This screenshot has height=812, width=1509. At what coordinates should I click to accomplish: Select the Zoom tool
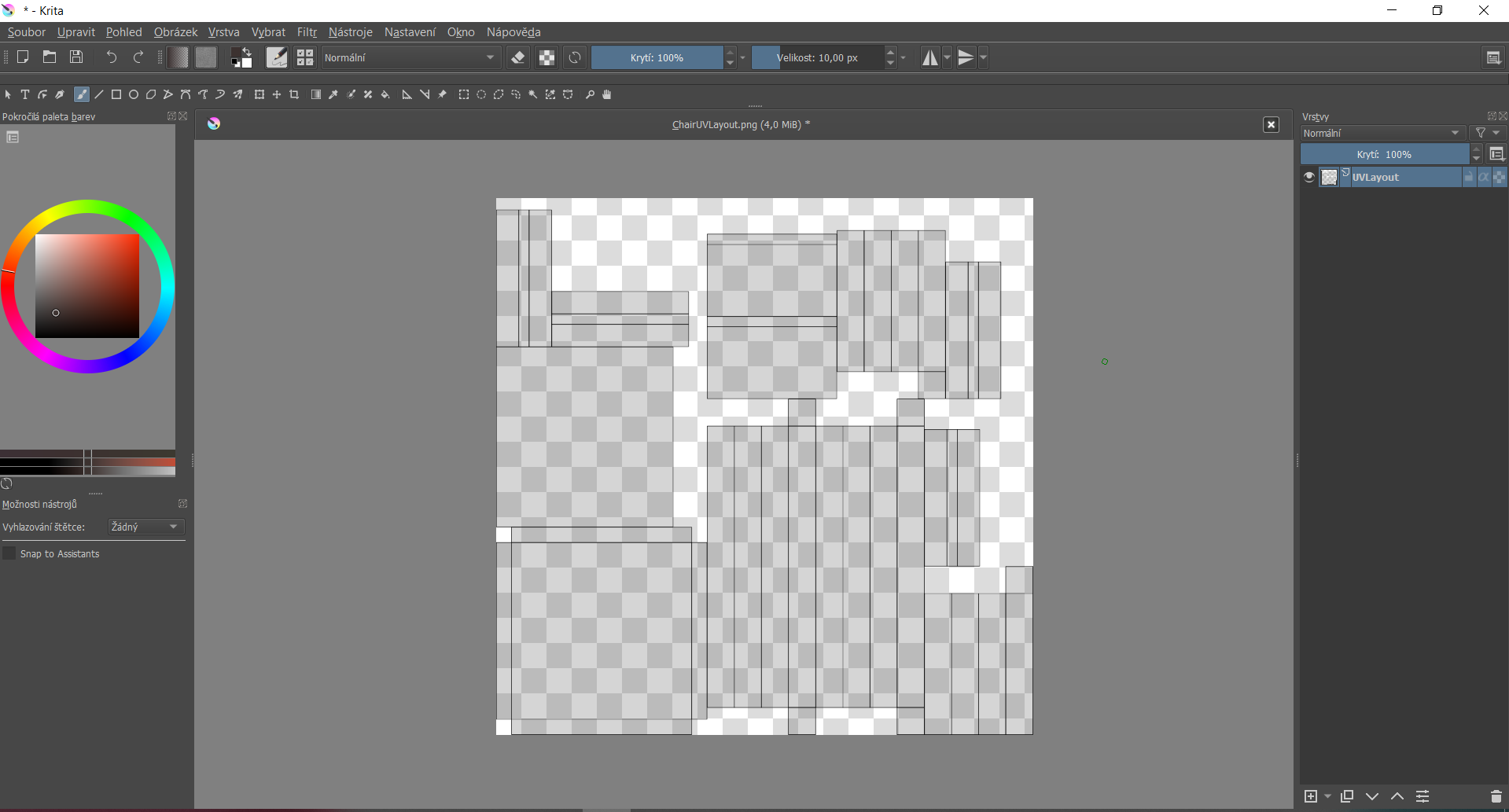pyautogui.click(x=590, y=94)
